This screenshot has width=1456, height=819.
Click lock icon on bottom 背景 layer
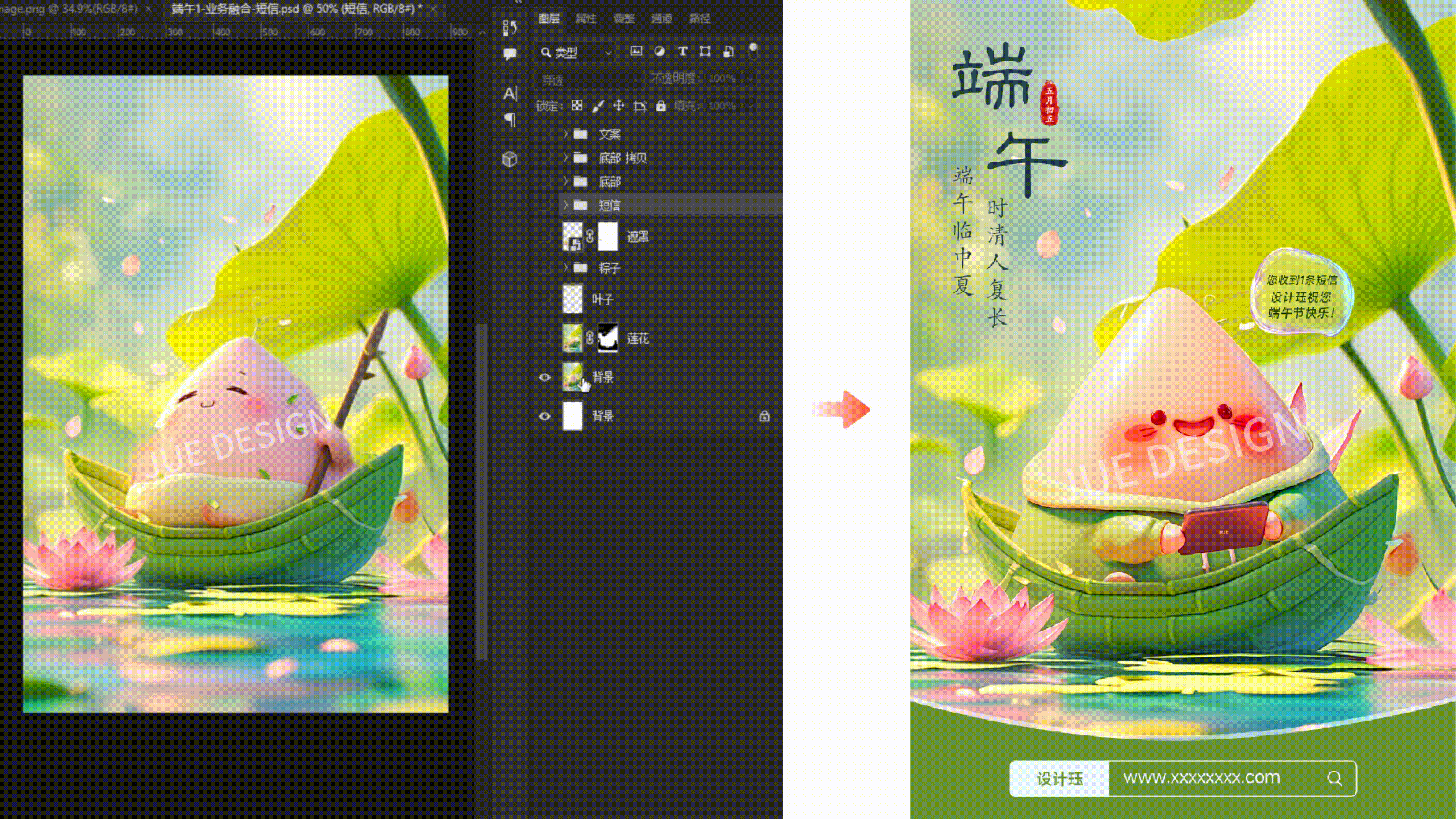point(764,416)
